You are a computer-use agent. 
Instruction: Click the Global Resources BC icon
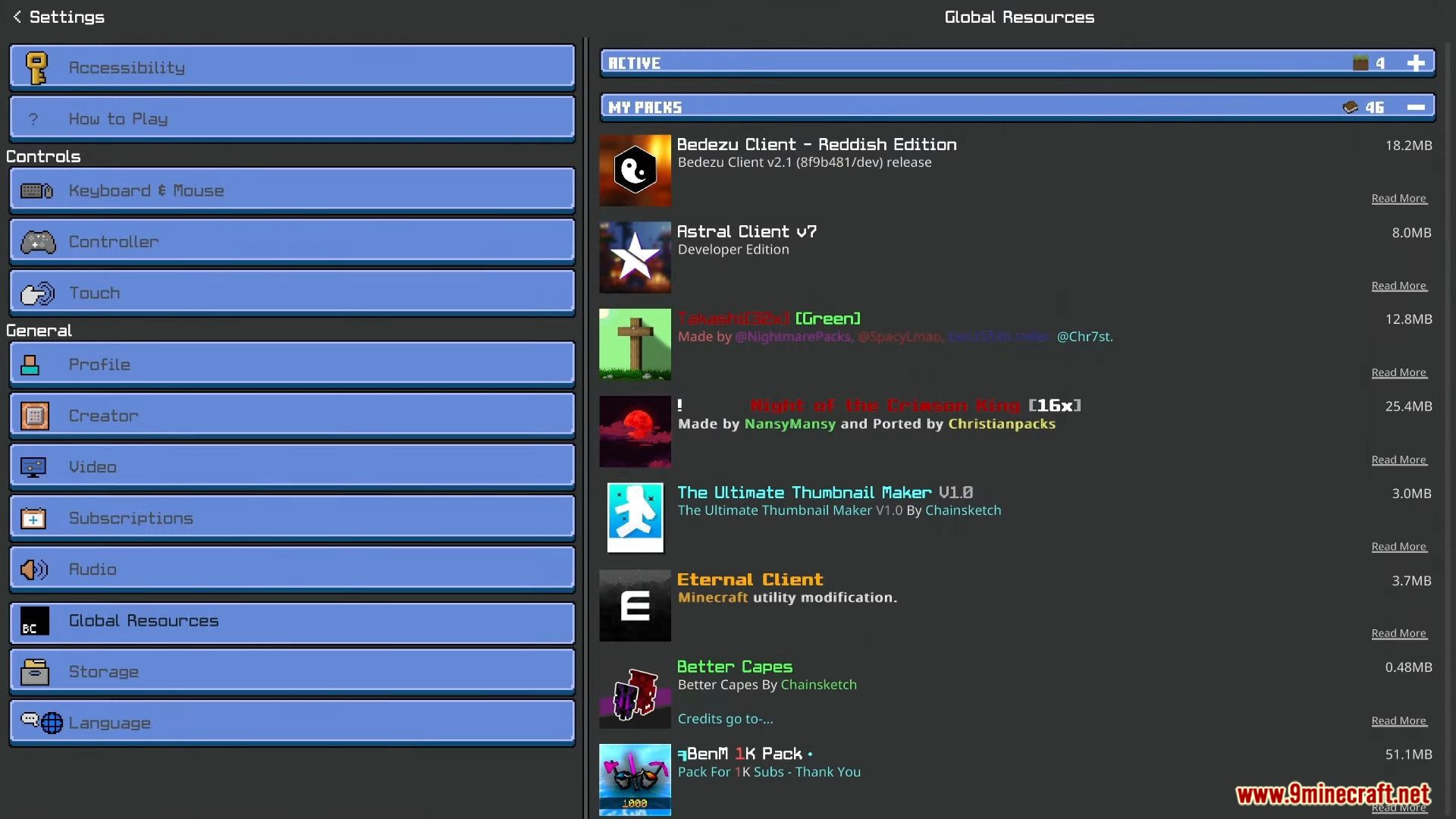point(34,621)
